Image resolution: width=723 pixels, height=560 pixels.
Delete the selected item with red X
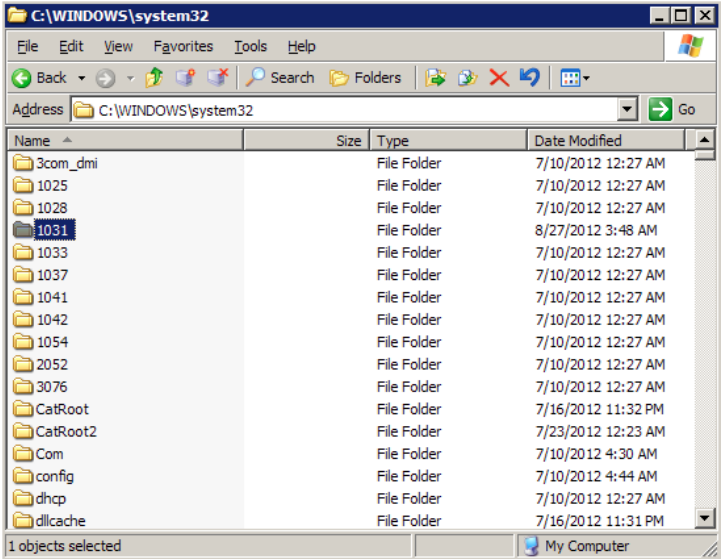[x=499, y=78]
